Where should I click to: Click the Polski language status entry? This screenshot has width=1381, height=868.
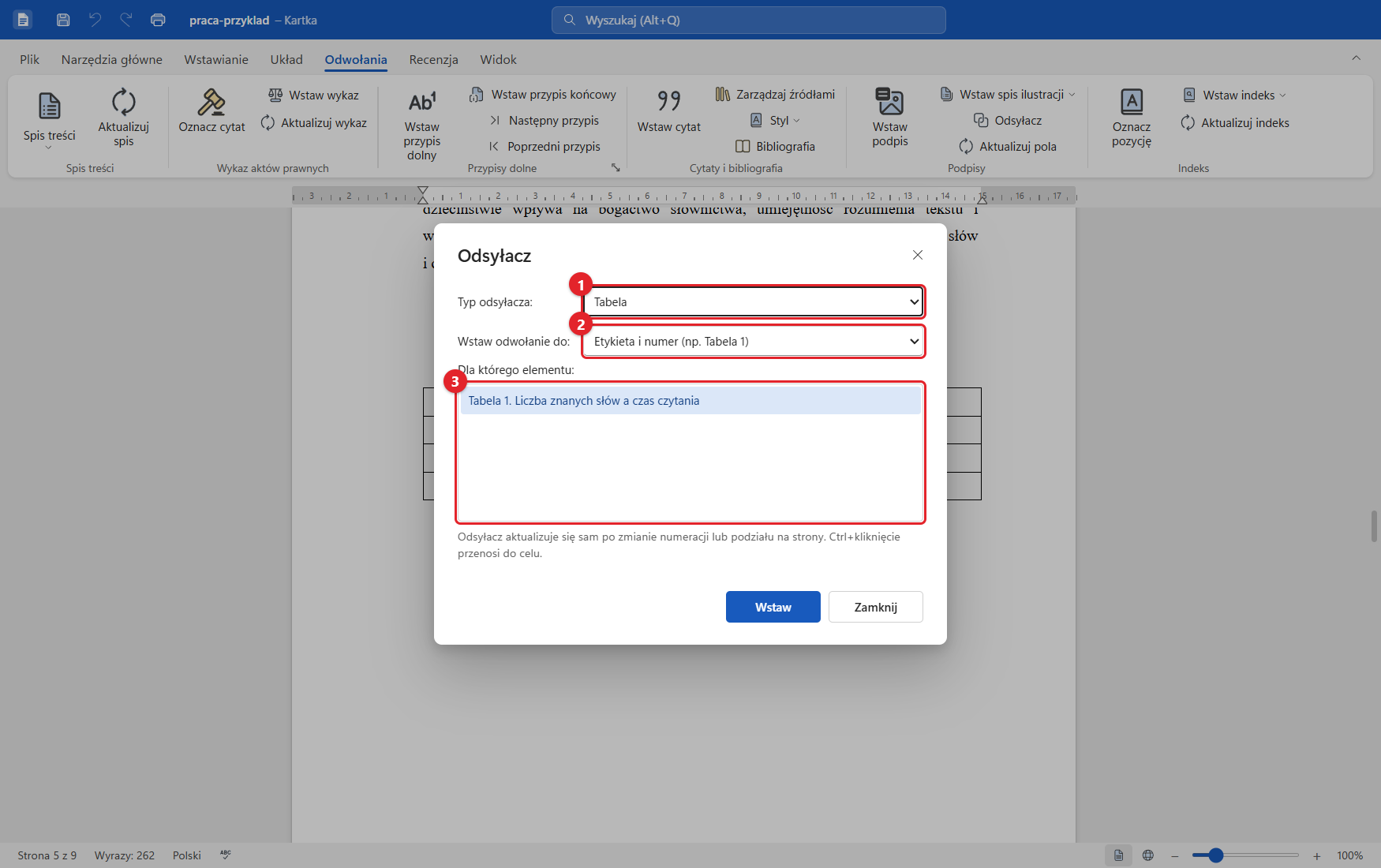click(187, 855)
